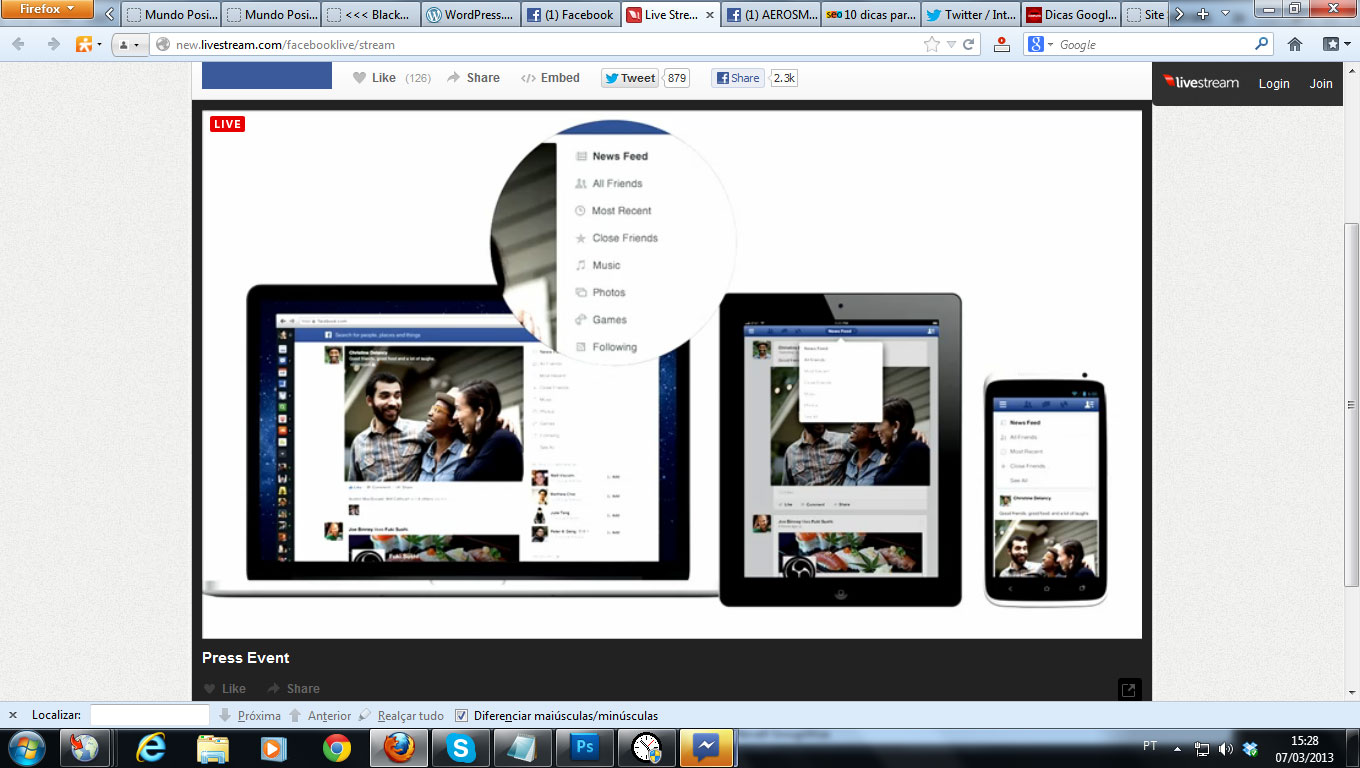The image size is (1360, 768).
Task: Switch to the Twitter / Int... tab
Action: (x=970, y=15)
